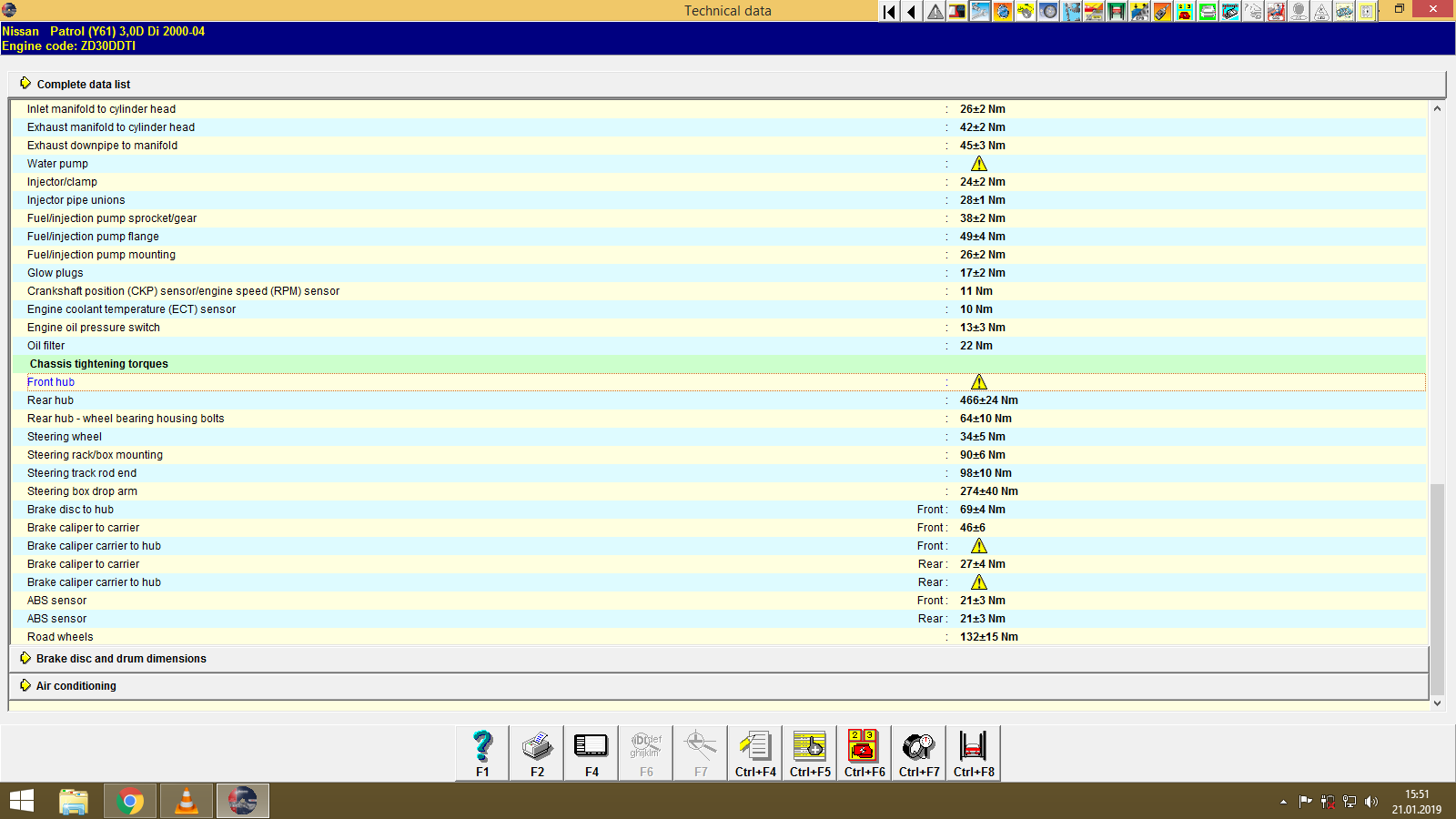This screenshot has width=1456, height=819.
Task: Click the Ctrl+F5 data selection icon
Action: 809,752
